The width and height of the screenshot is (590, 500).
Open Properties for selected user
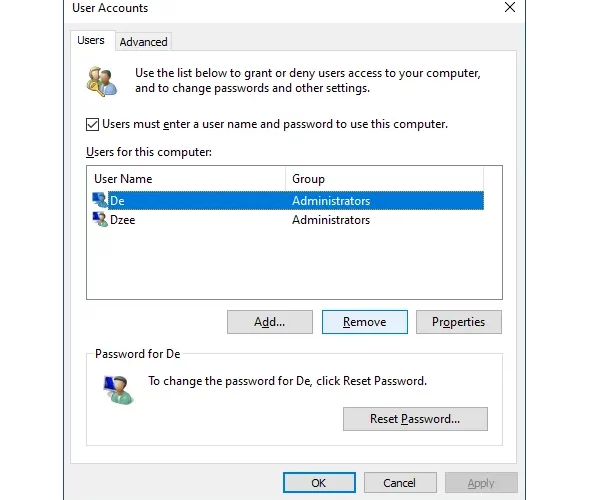pos(459,322)
